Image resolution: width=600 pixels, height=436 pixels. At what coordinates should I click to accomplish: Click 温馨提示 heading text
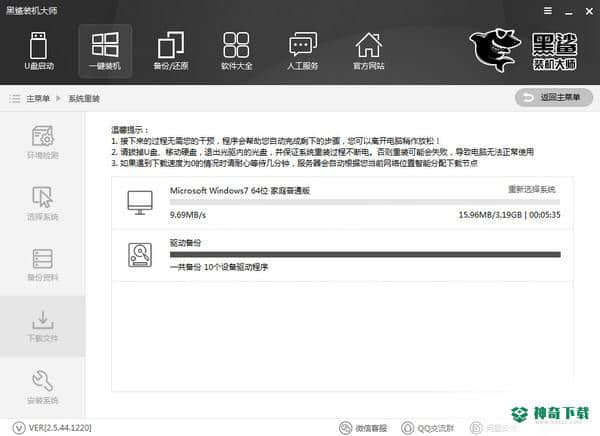pyautogui.click(x=129, y=130)
